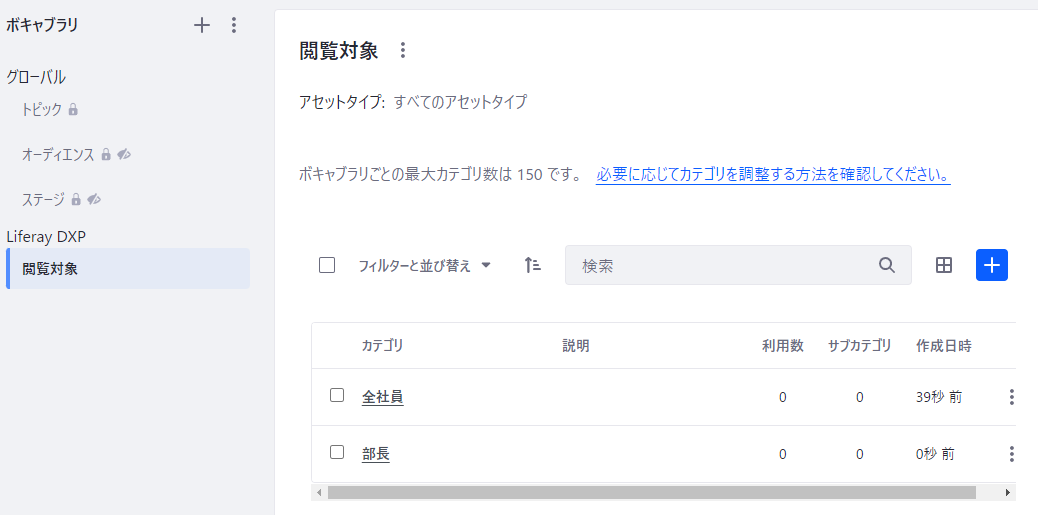This screenshot has width=1038, height=515.
Task: Check the 部長 row checkbox
Action: point(337,452)
